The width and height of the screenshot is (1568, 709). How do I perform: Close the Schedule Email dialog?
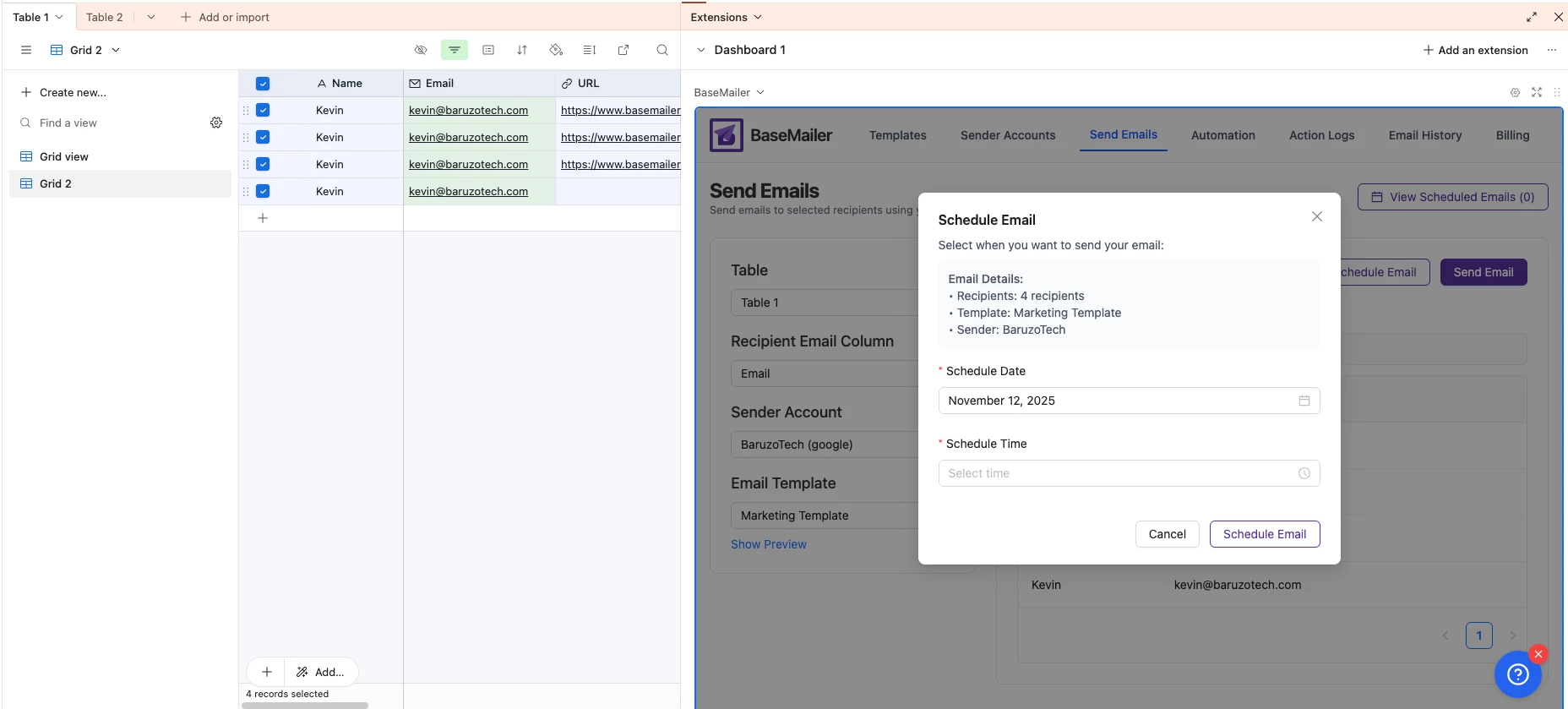1317,216
